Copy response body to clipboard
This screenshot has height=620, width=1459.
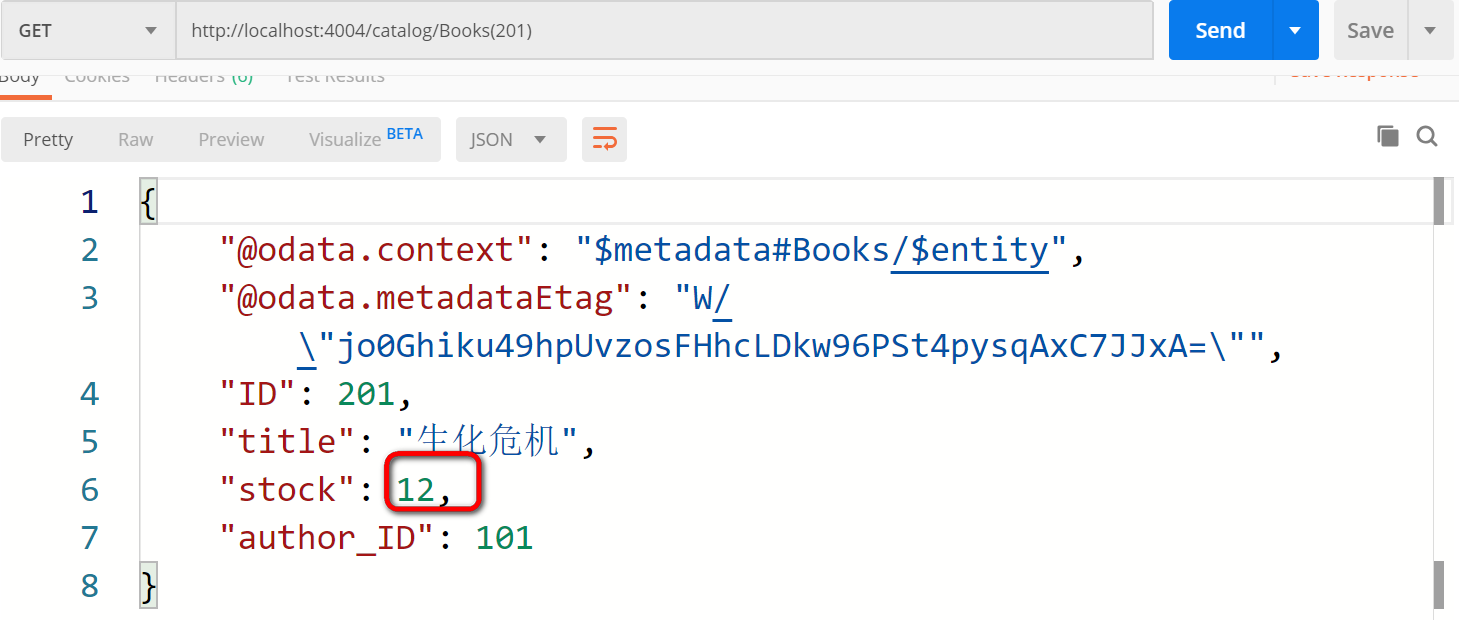click(x=1387, y=136)
